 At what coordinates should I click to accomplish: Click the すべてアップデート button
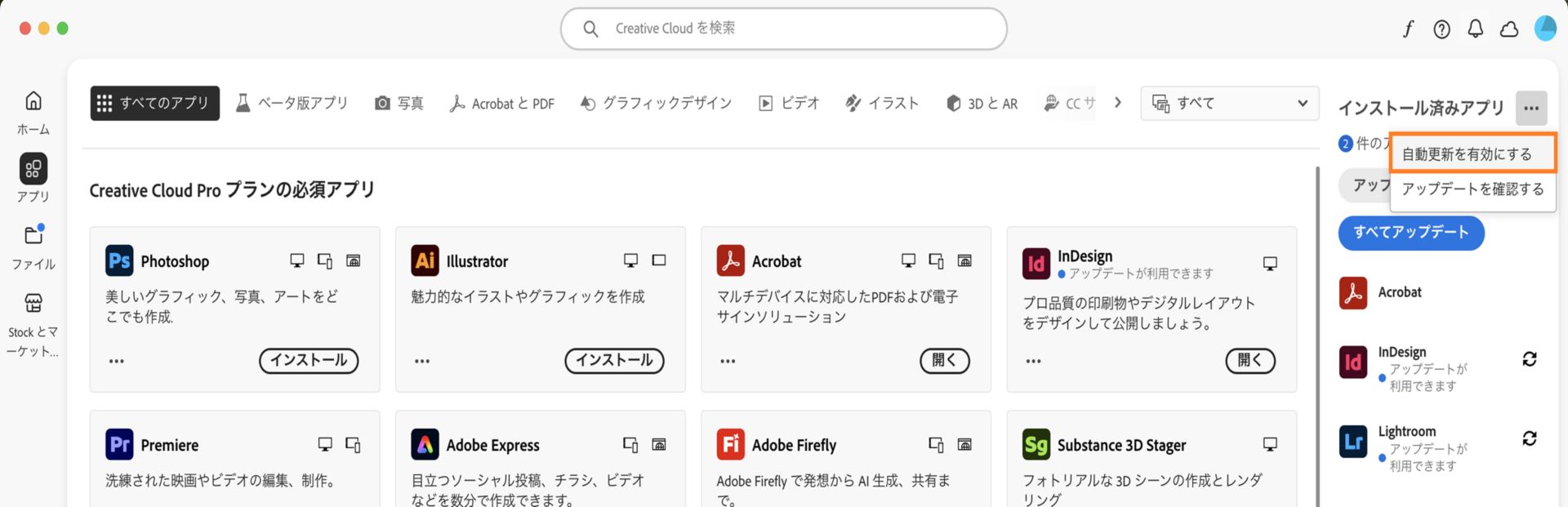coord(1411,233)
